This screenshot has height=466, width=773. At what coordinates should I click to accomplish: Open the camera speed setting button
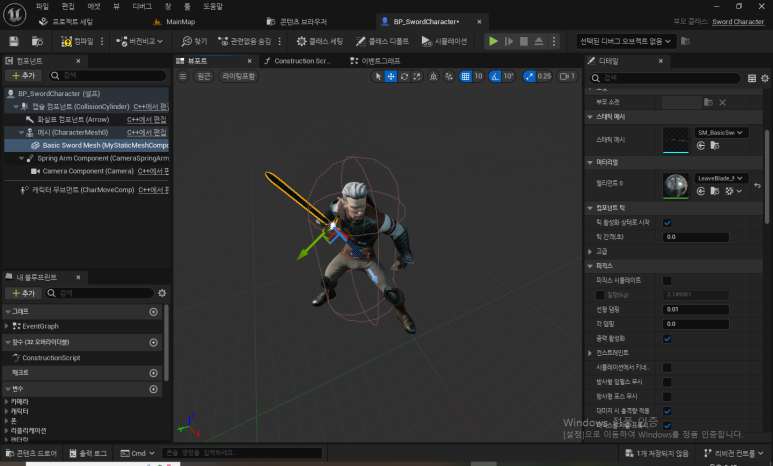click(567, 76)
